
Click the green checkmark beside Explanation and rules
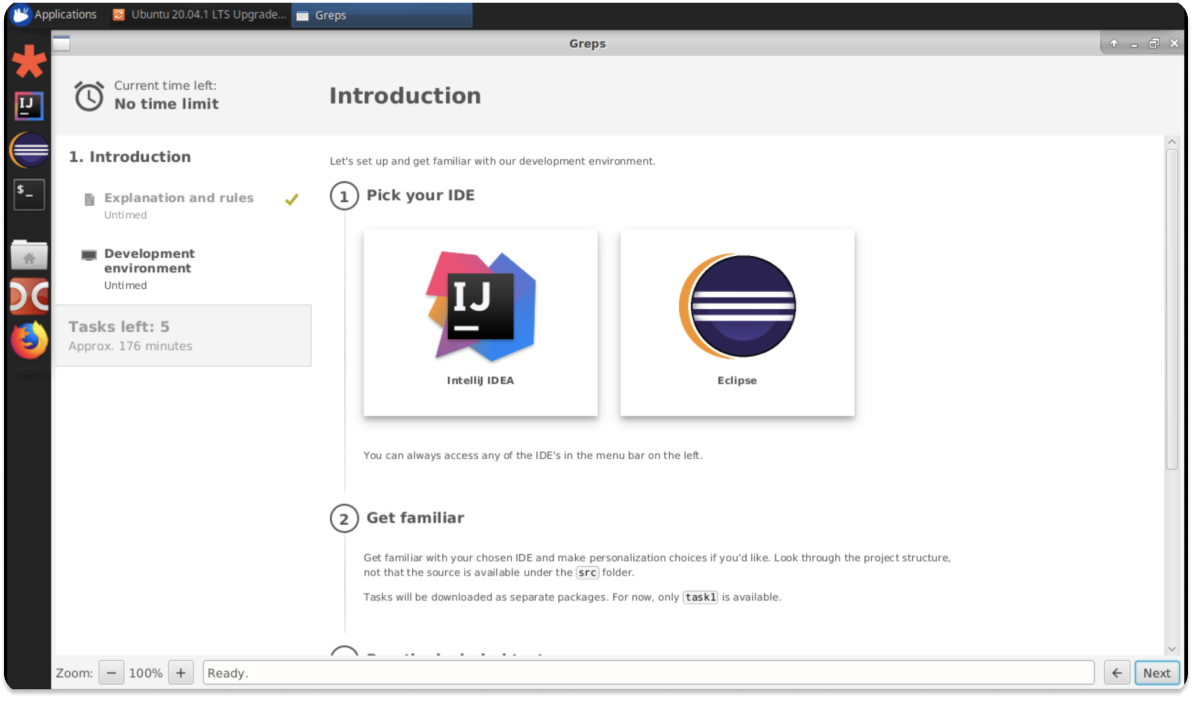click(x=291, y=199)
